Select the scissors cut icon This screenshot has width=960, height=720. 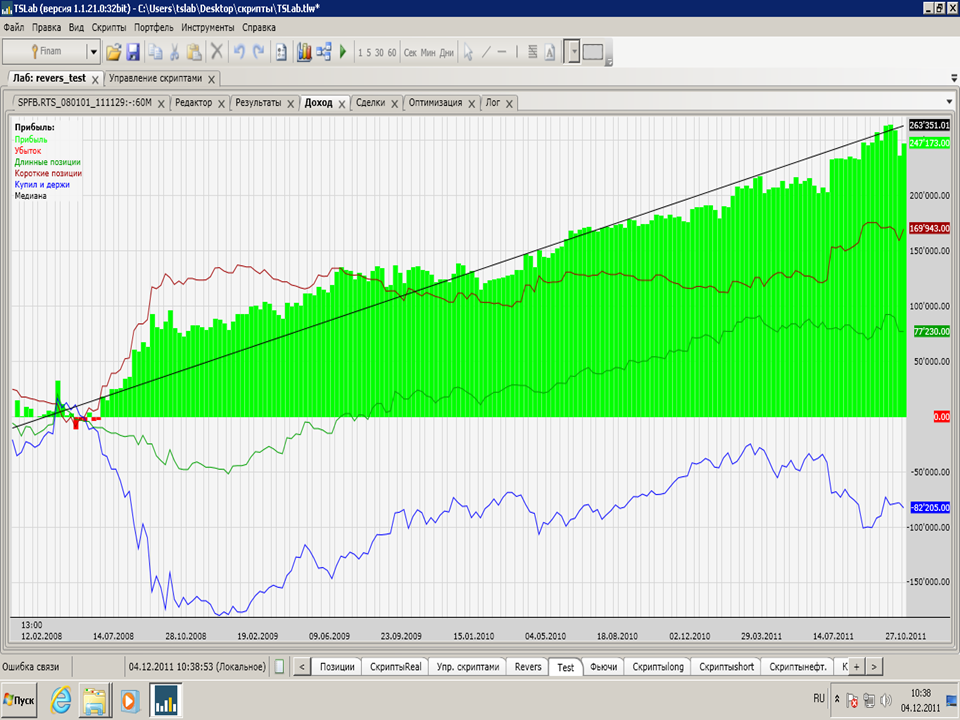point(174,52)
